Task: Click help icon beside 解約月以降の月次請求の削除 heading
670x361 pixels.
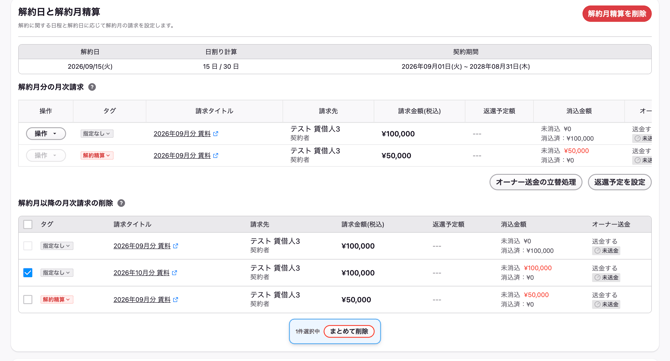Action: pos(121,203)
